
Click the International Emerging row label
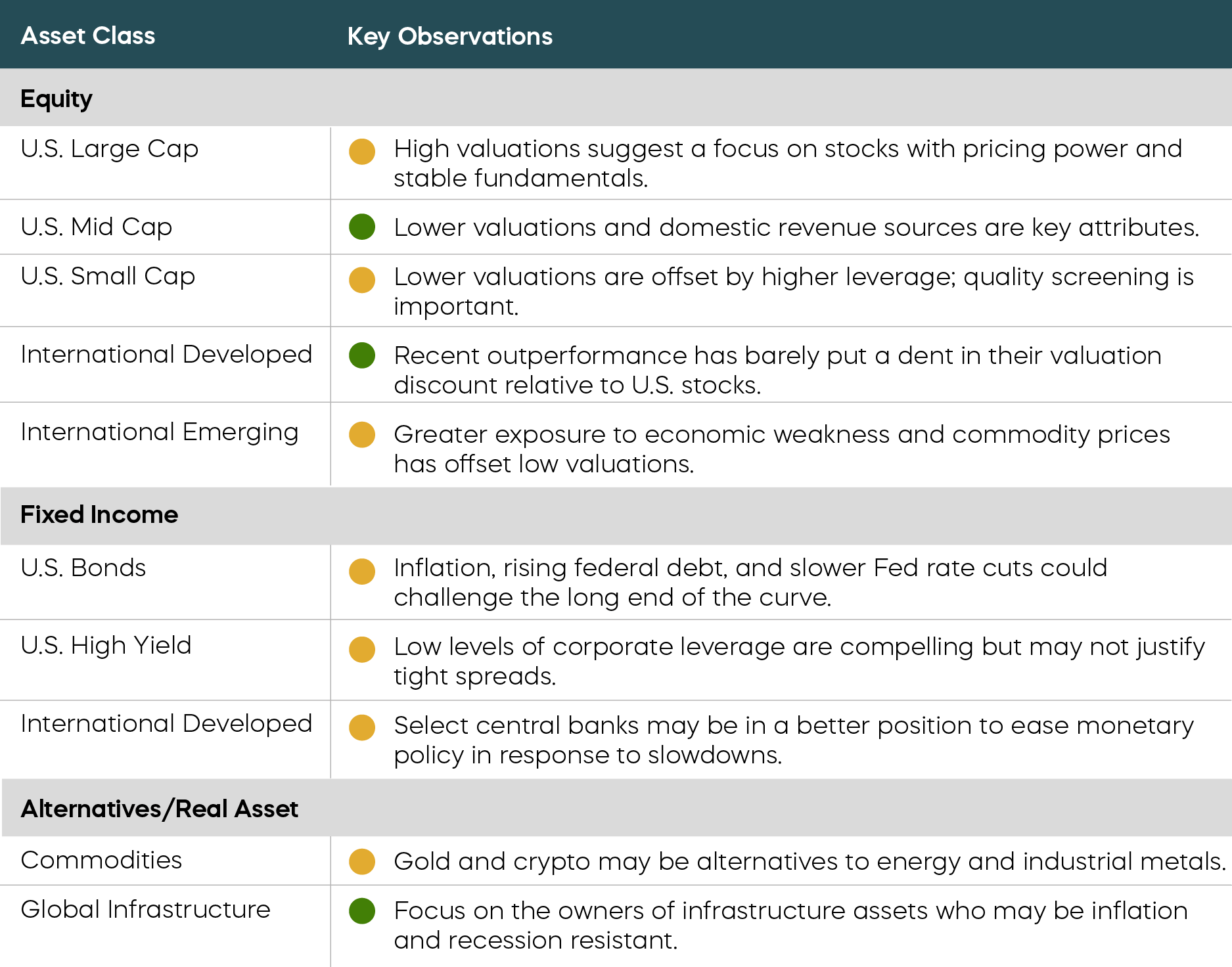click(160, 432)
